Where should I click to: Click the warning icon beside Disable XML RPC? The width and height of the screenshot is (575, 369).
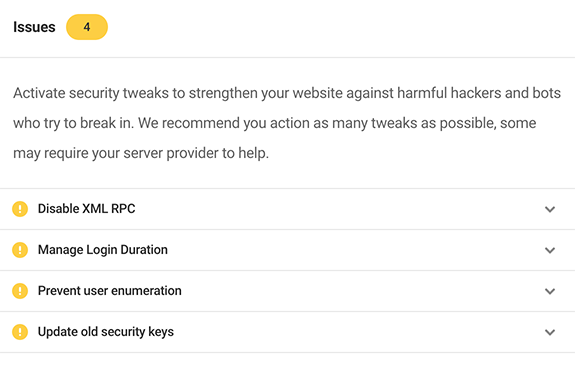click(x=20, y=209)
